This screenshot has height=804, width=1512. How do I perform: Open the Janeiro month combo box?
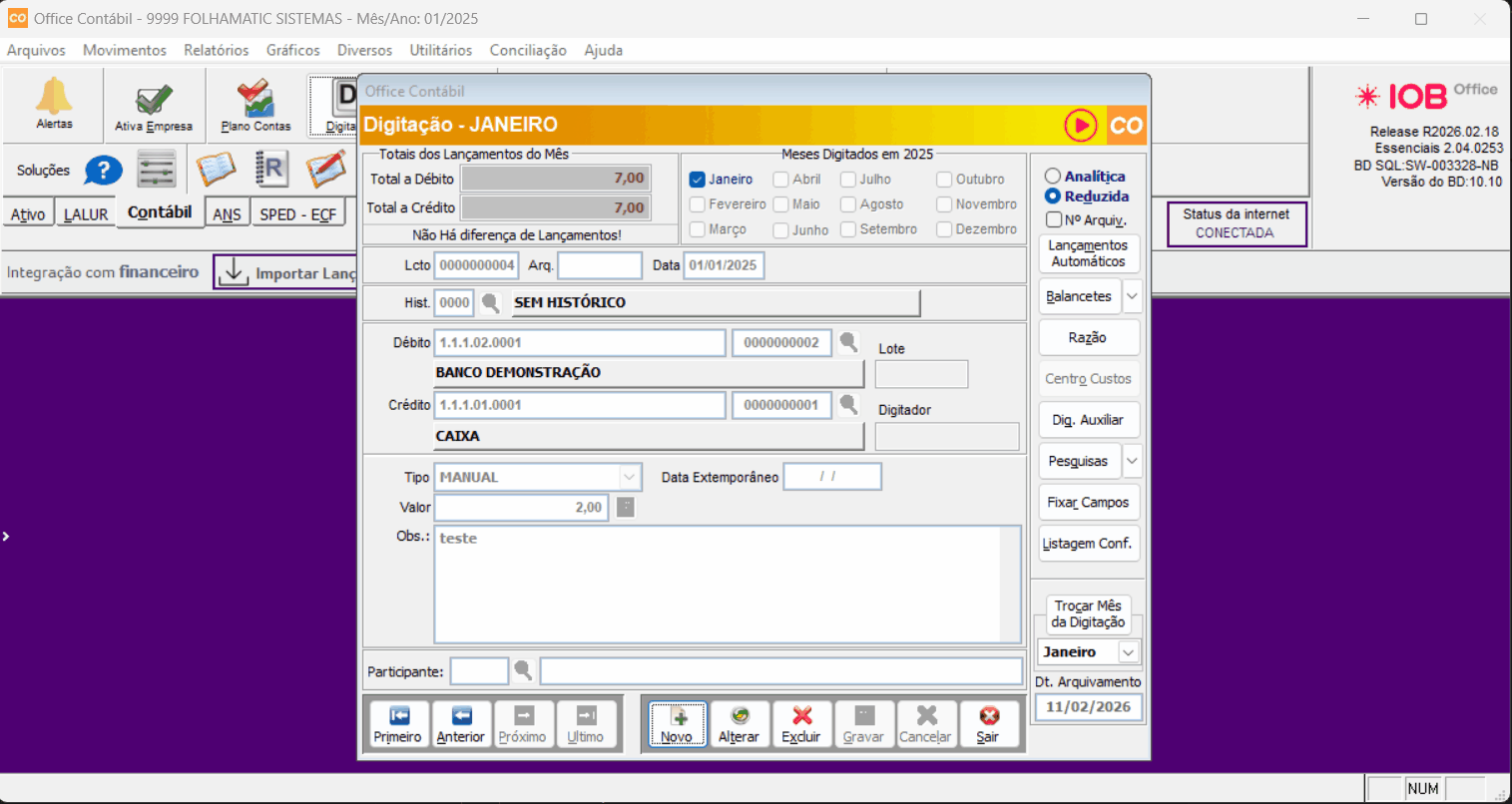pos(1128,652)
